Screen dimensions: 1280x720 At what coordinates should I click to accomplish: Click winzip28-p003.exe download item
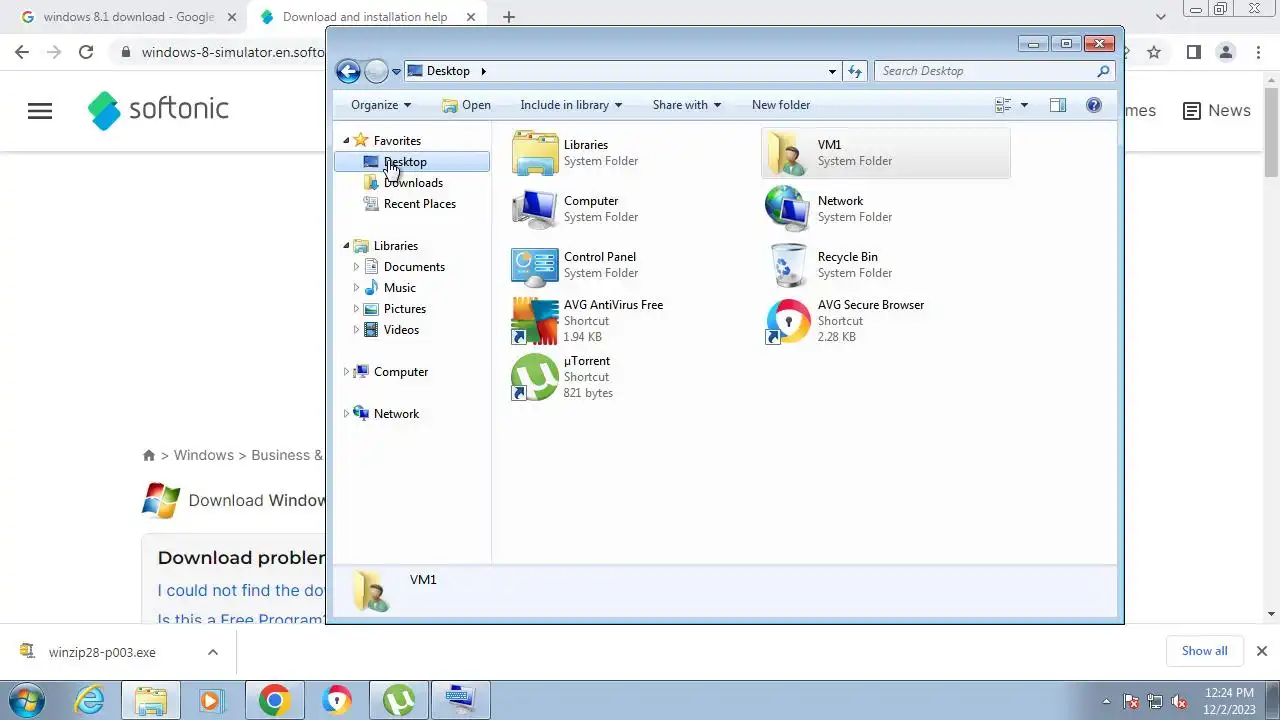coord(102,652)
